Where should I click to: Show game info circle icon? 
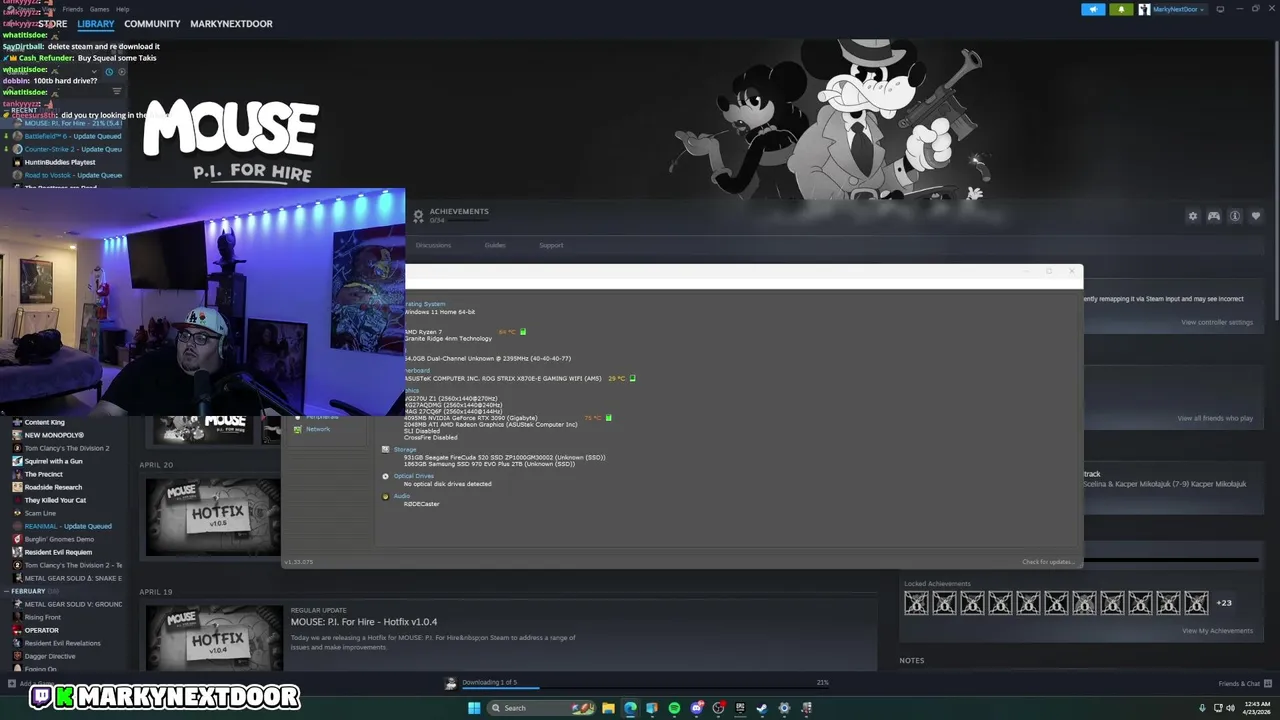pyautogui.click(x=1235, y=216)
